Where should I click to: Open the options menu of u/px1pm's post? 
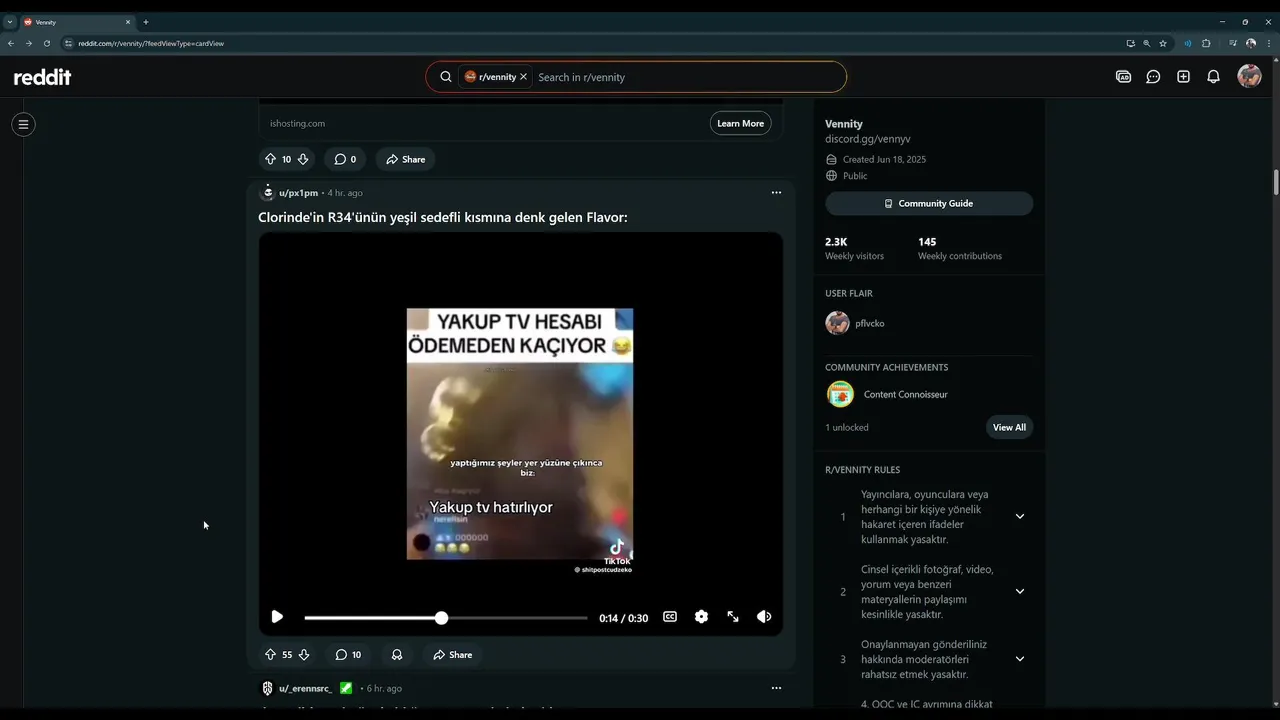click(x=776, y=192)
